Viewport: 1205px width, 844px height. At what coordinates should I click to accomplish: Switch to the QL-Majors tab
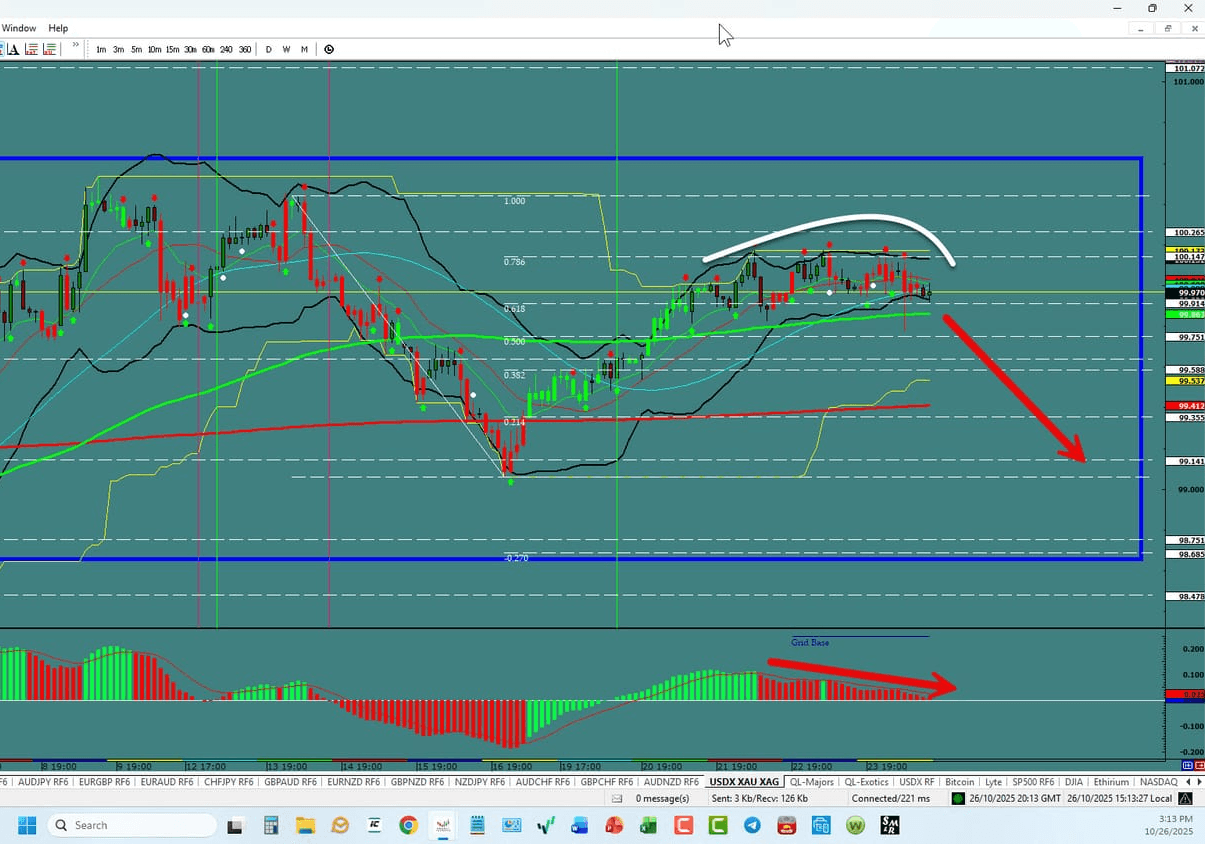[x=812, y=782]
